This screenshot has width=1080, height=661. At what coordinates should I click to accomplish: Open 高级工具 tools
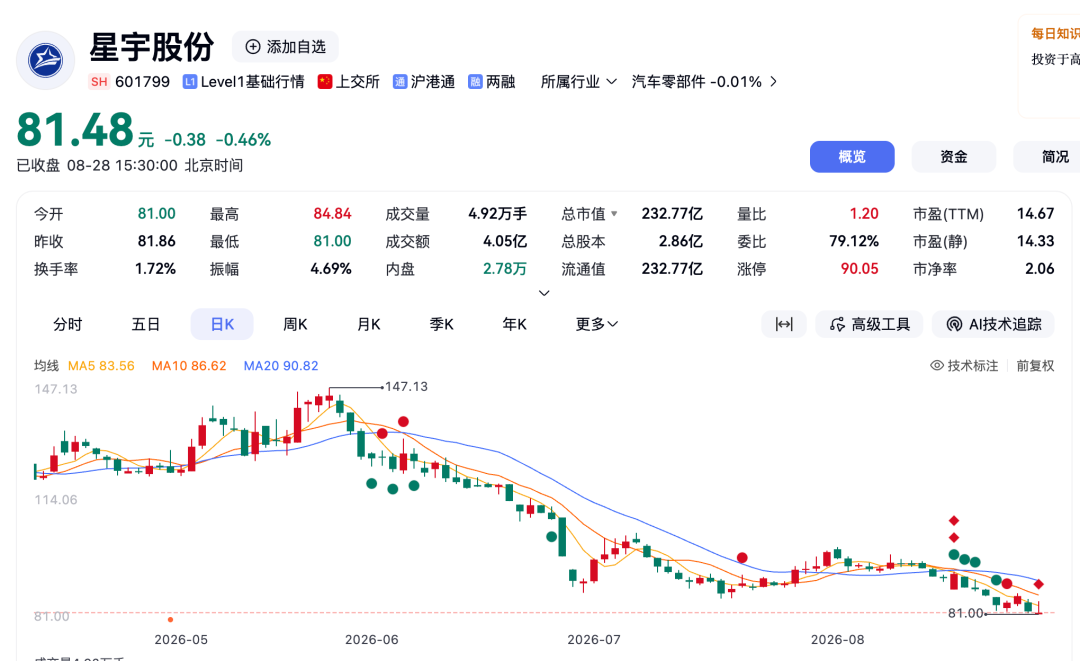coord(870,324)
